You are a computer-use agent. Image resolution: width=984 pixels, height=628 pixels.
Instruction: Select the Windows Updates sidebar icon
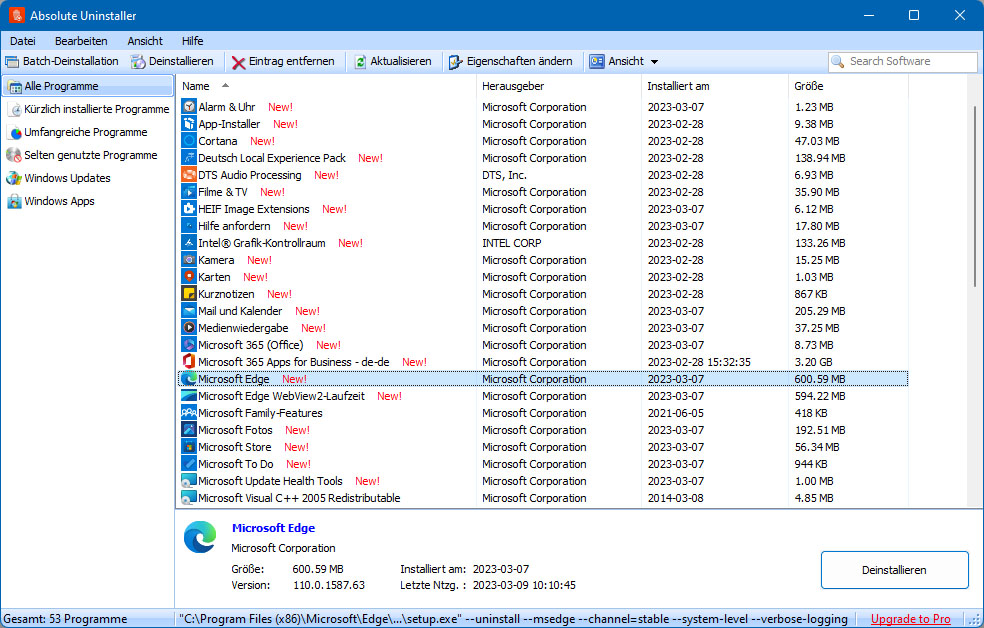[x=14, y=178]
